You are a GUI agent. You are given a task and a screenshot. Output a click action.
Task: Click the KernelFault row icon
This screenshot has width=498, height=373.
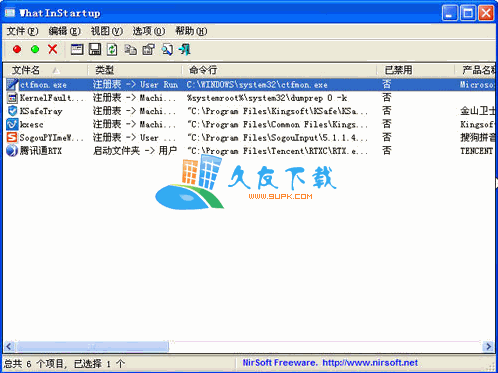tap(12, 98)
